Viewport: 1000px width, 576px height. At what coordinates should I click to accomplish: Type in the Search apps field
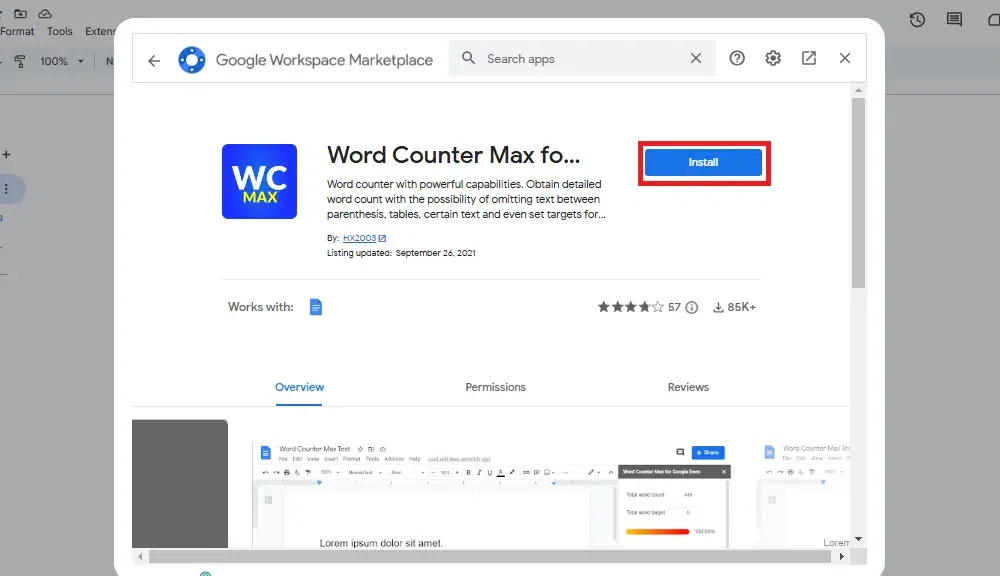(x=582, y=58)
